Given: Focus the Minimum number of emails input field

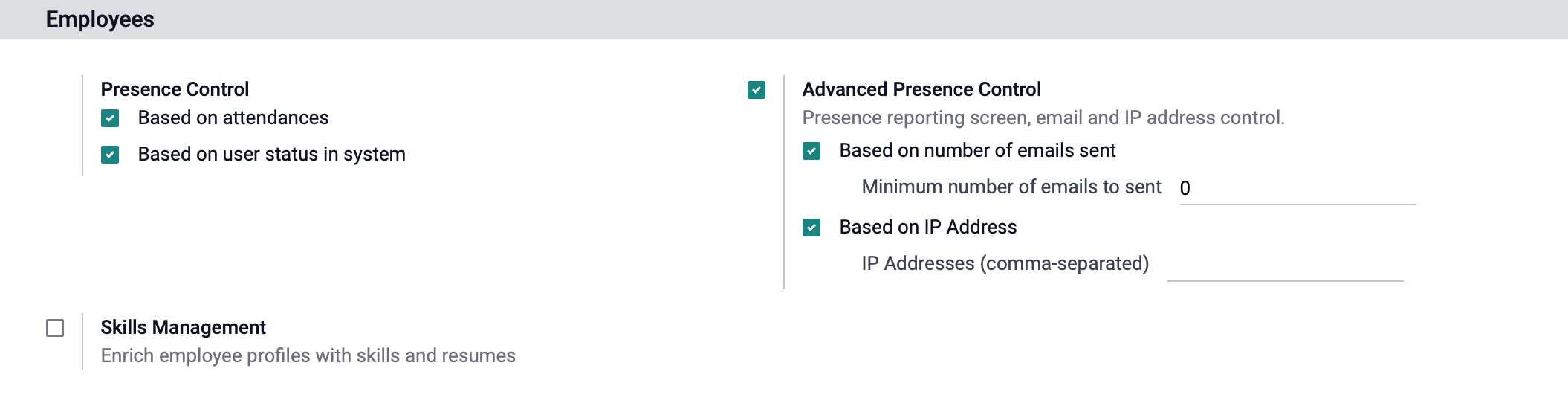Looking at the screenshot, I should [x=1298, y=188].
